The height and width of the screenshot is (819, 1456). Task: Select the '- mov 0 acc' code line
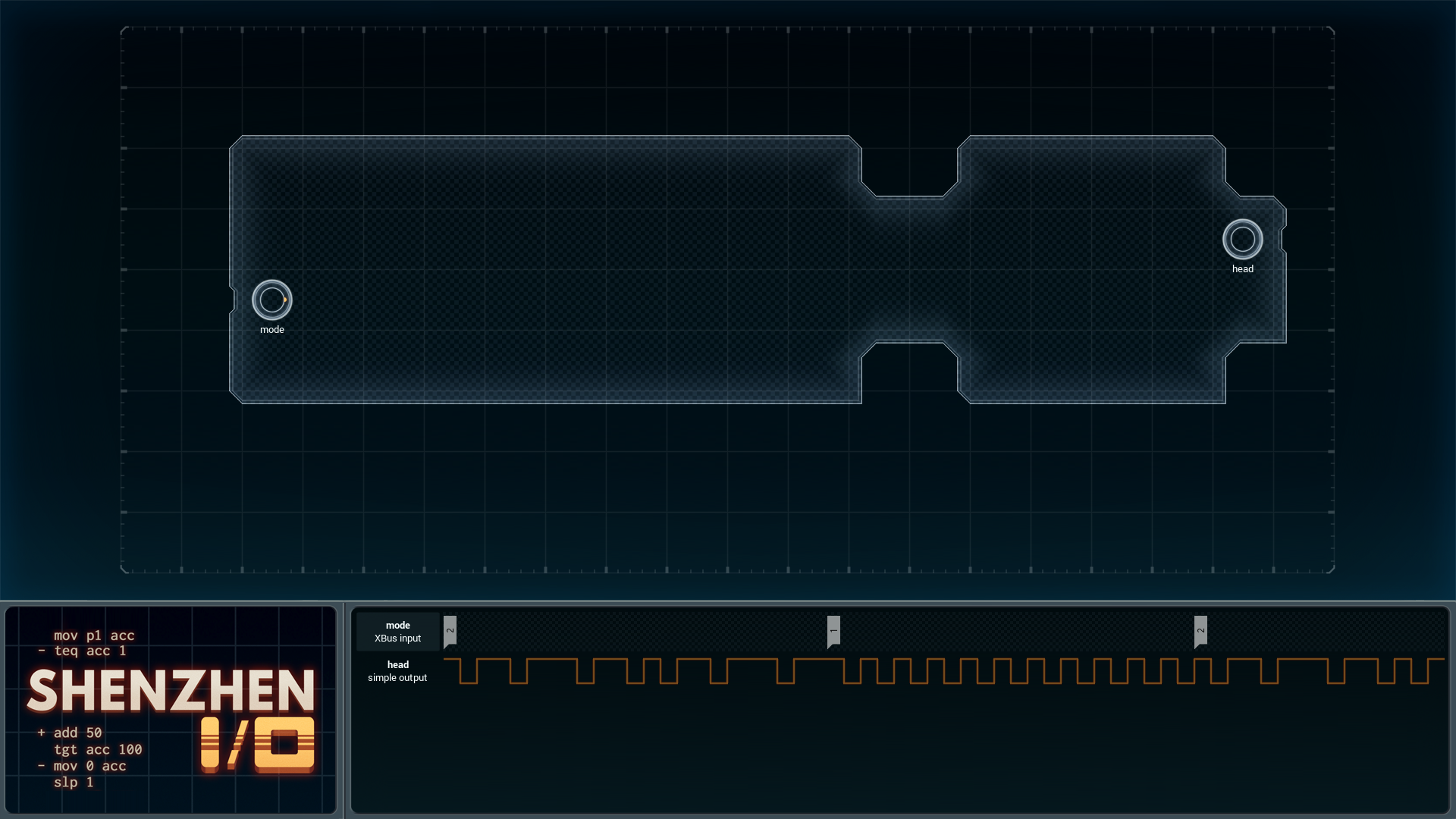pos(82,766)
